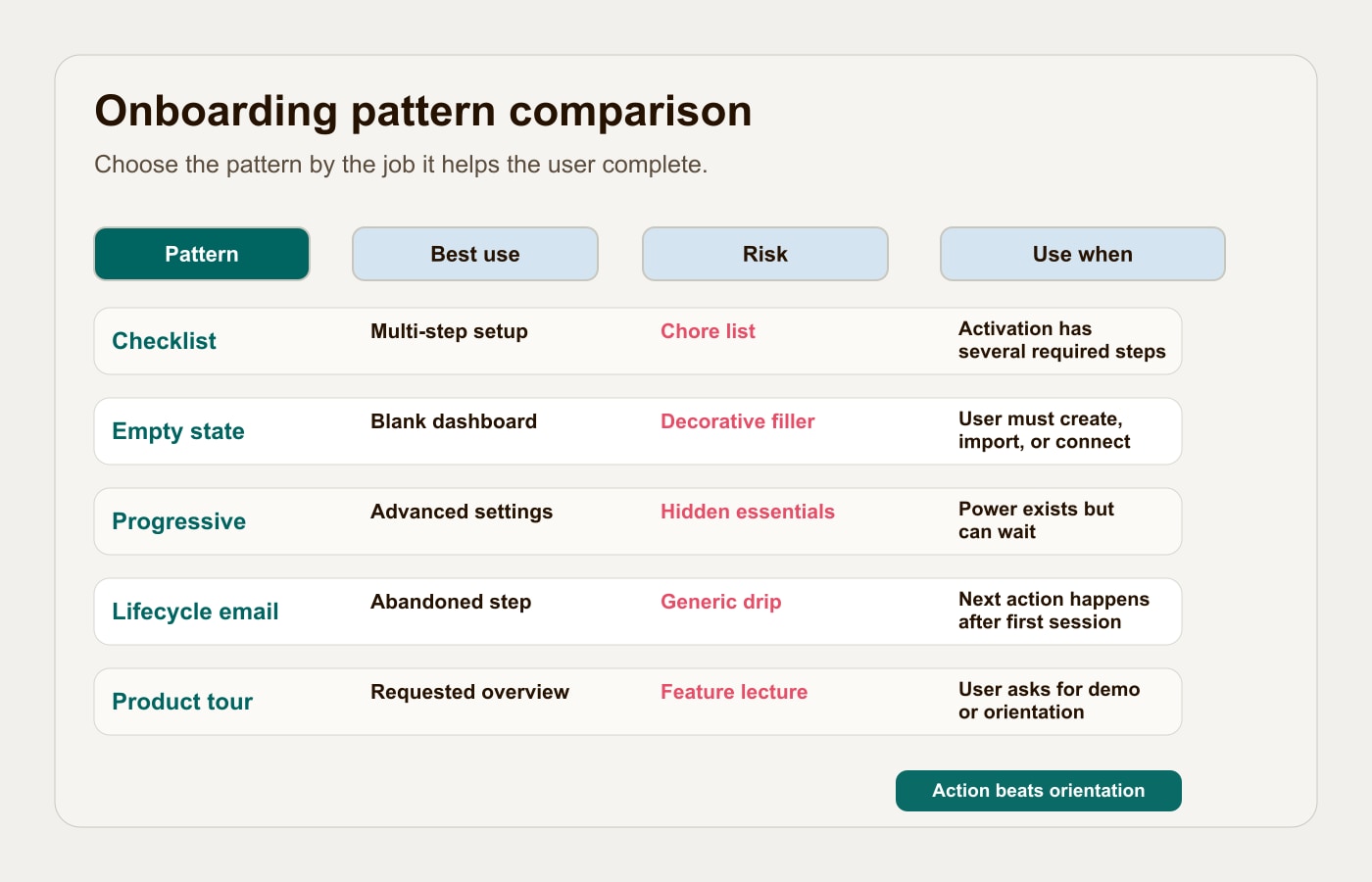Click the Feature lecture risk label
The width and height of the screenshot is (1372, 882).
[x=734, y=692]
